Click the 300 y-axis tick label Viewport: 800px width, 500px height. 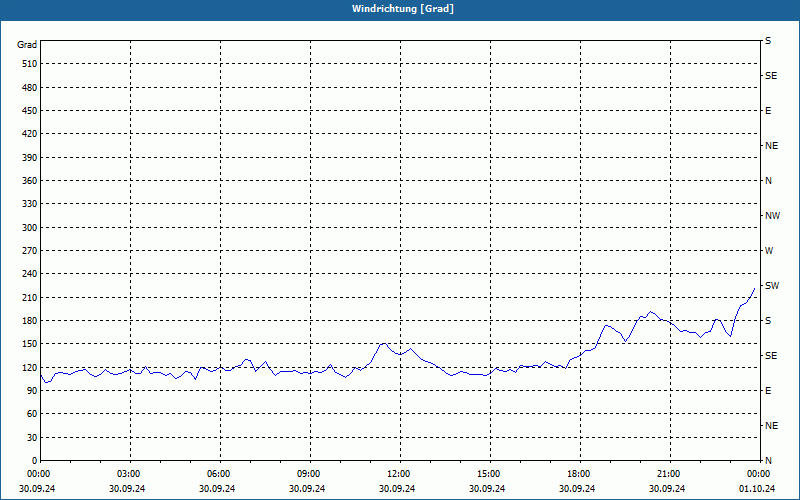pos(30,228)
